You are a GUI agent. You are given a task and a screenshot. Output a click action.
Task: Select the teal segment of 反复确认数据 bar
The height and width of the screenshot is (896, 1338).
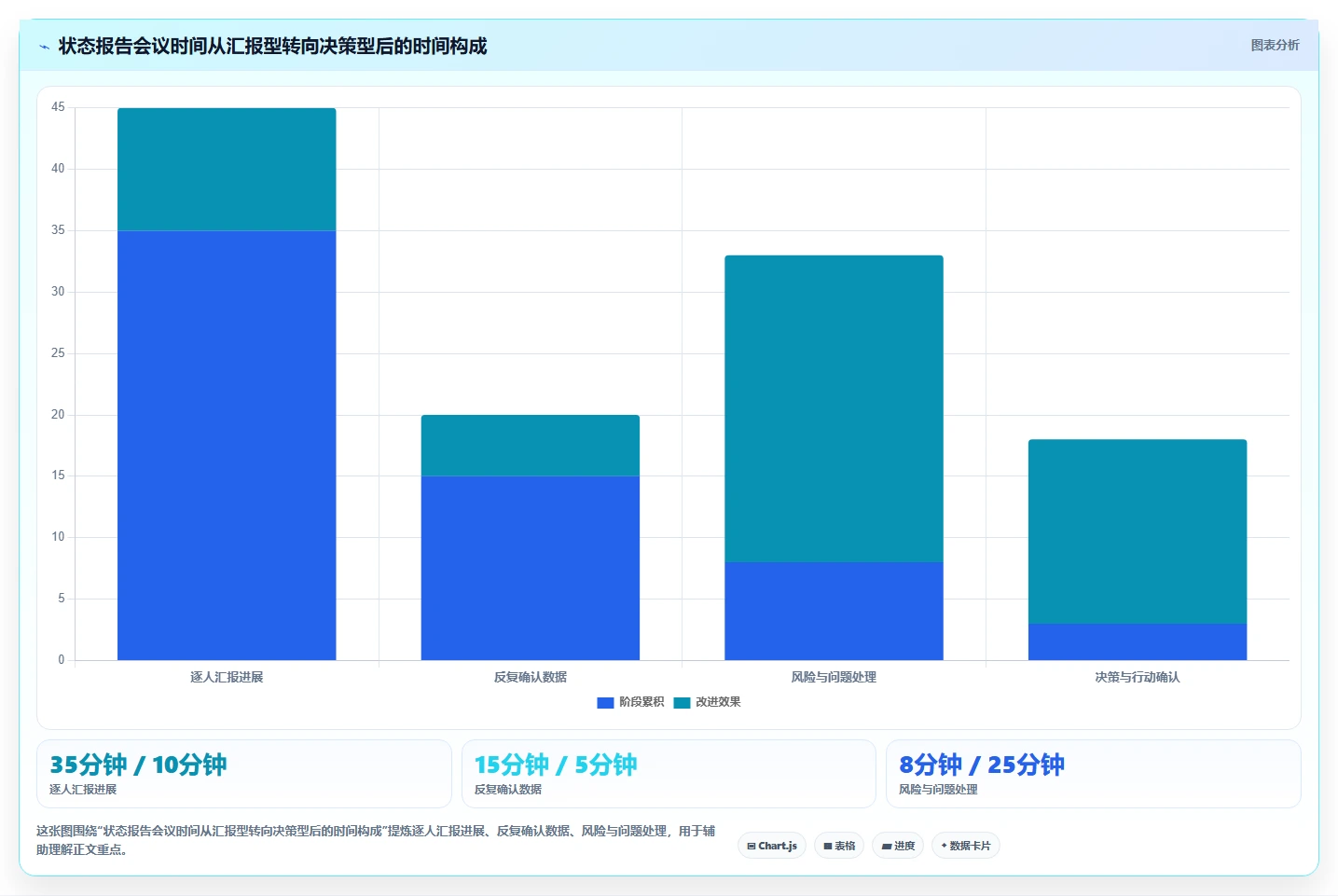click(531, 446)
